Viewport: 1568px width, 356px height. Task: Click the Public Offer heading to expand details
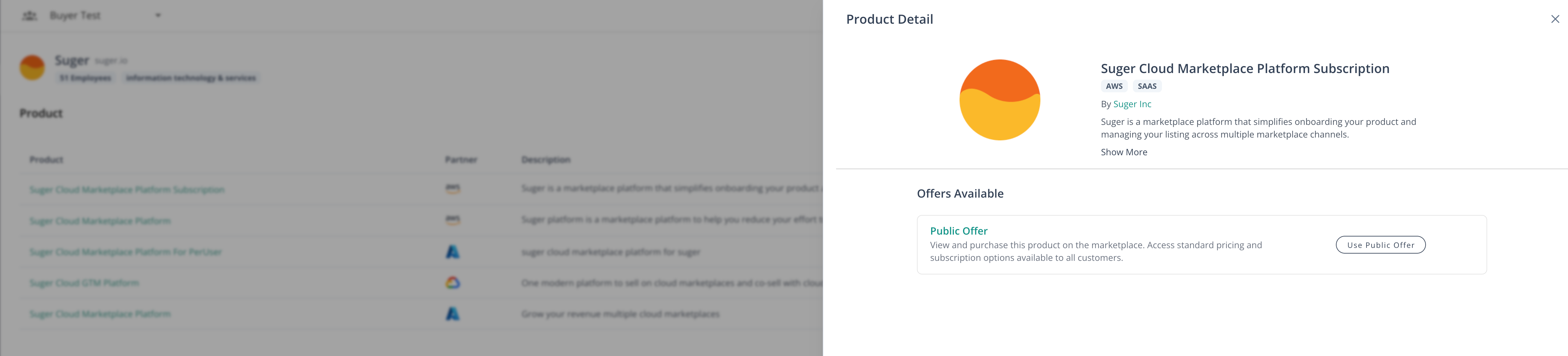tap(959, 231)
